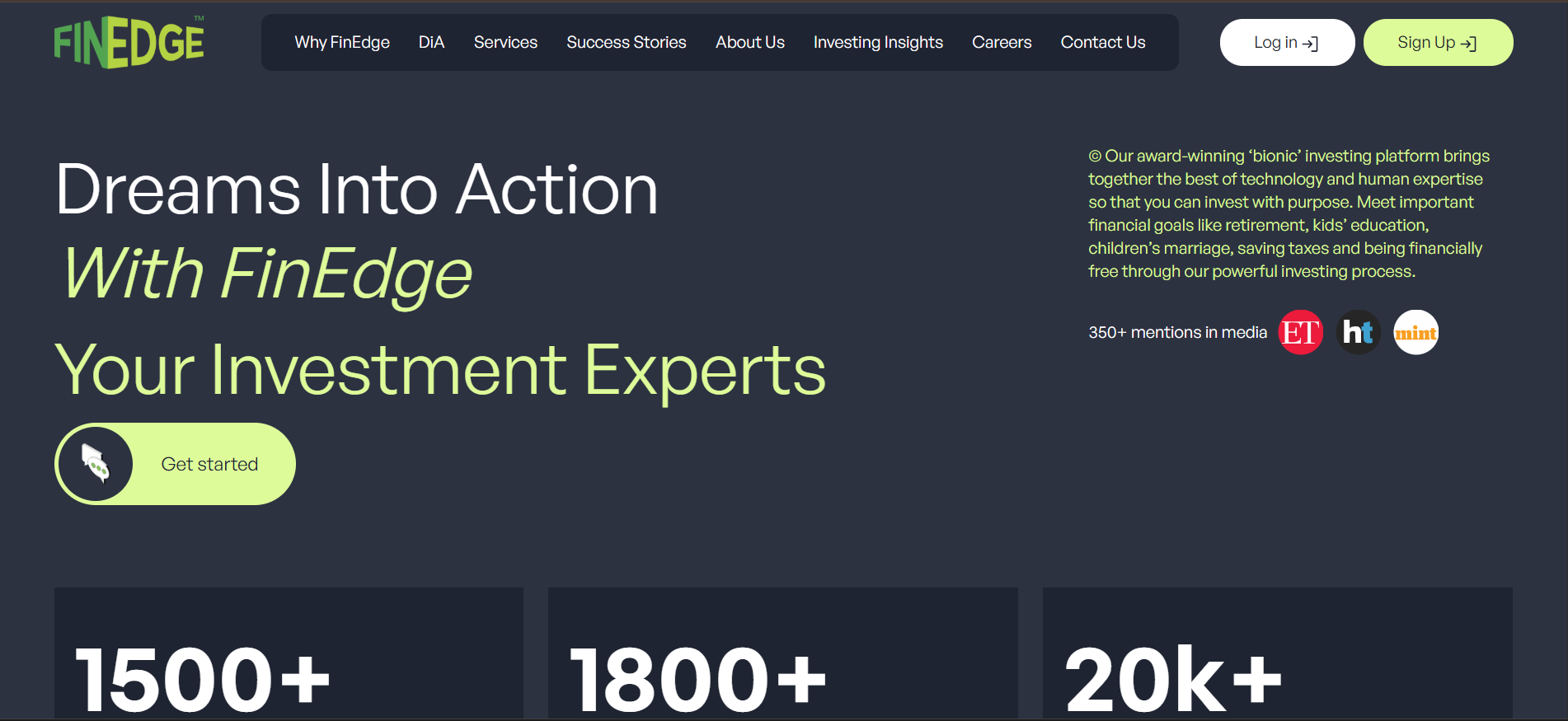This screenshot has width=1568, height=721.
Task: Click the rocket icon on Get started
Action: tap(96, 464)
